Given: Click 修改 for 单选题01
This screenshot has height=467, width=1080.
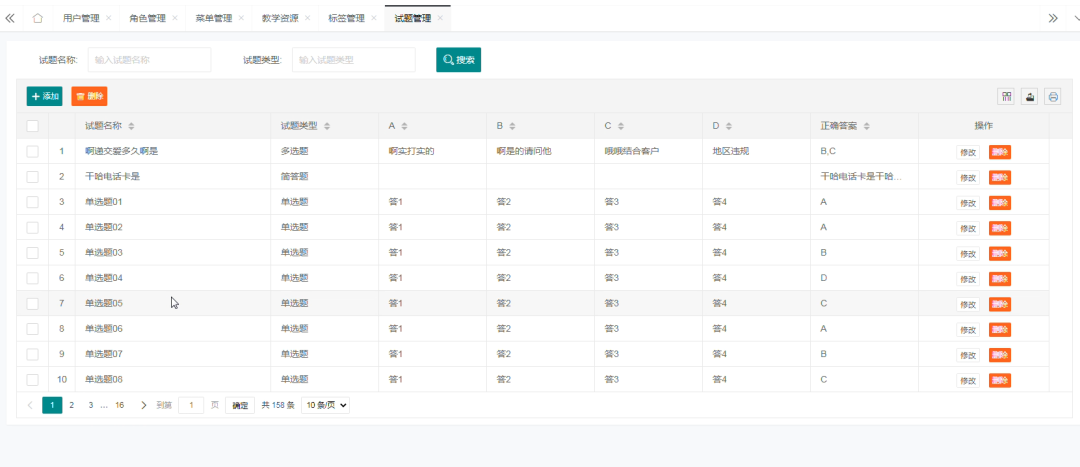Looking at the screenshot, I should (x=968, y=203).
